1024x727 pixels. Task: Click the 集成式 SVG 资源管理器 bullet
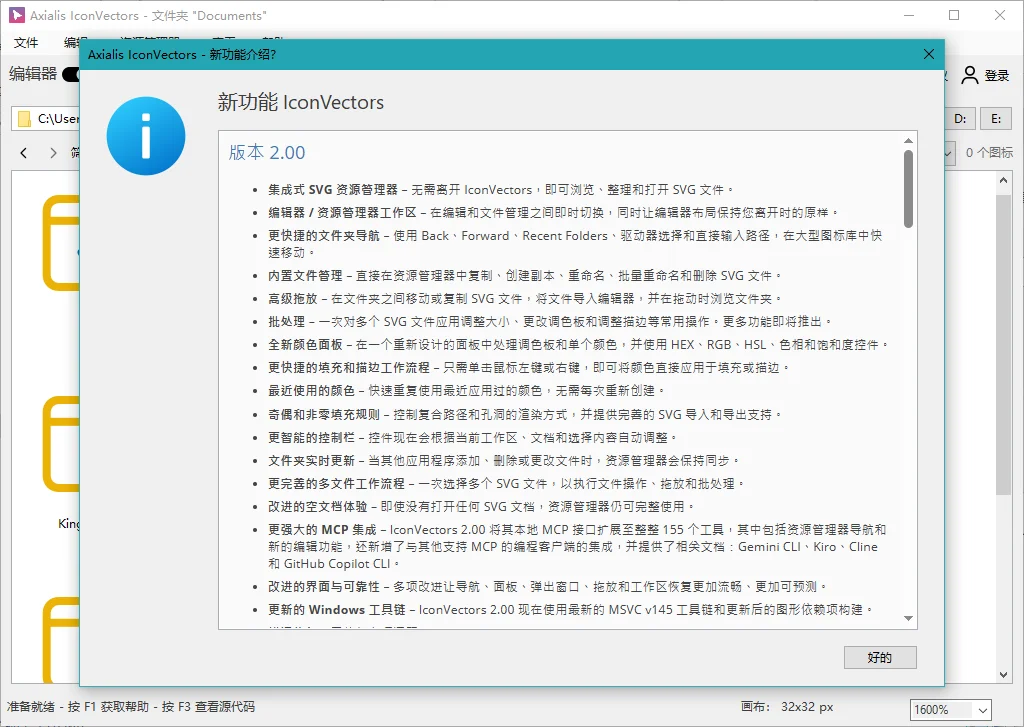pyautogui.click(x=500, y=189)
